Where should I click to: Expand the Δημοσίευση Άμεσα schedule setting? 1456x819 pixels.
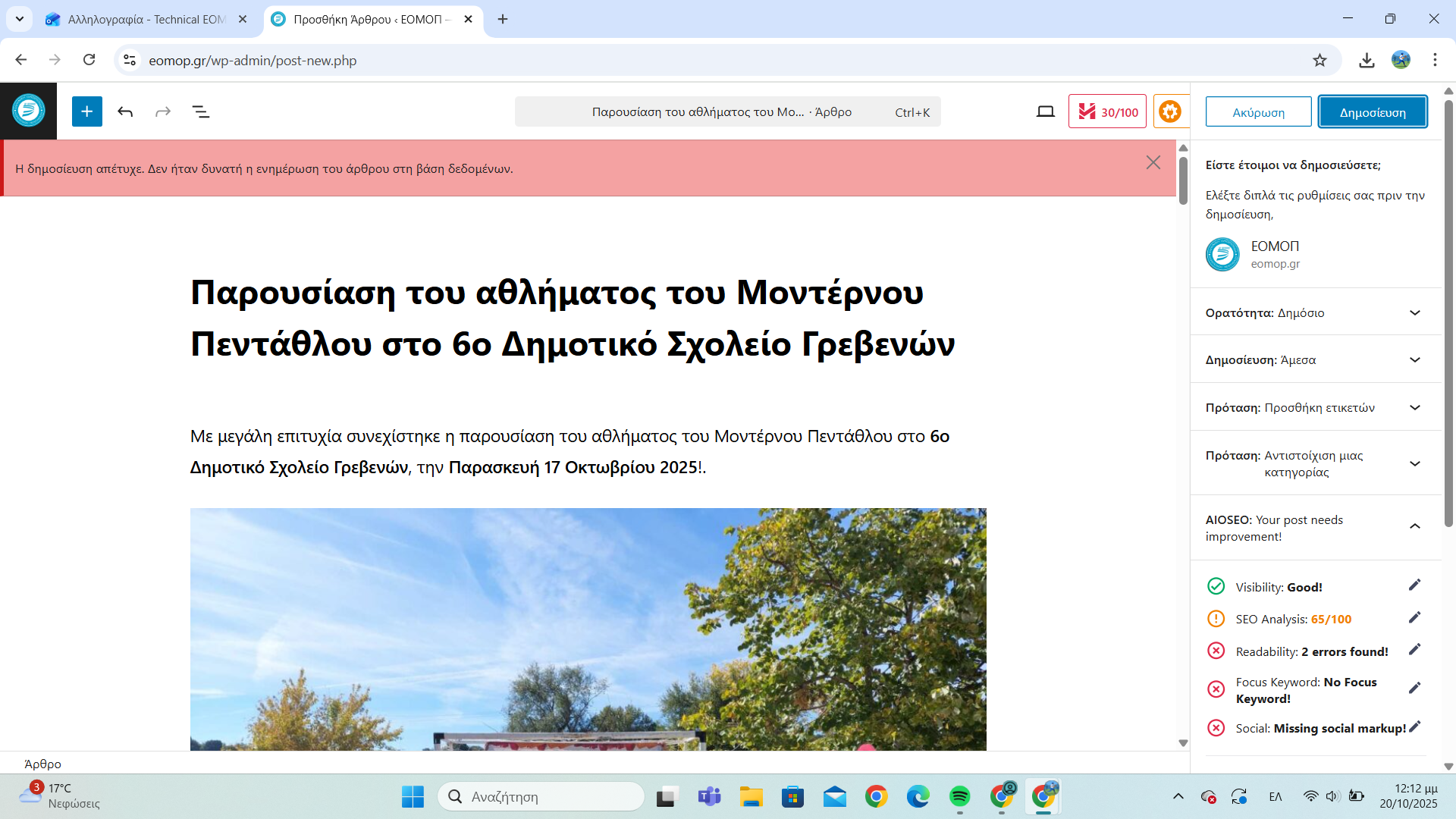1414,359
